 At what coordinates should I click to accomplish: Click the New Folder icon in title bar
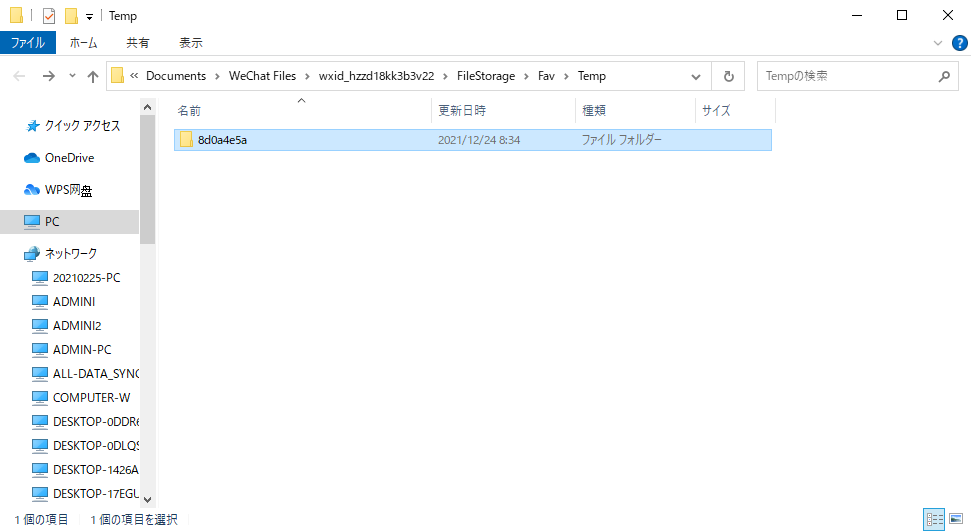coord(70,16)
